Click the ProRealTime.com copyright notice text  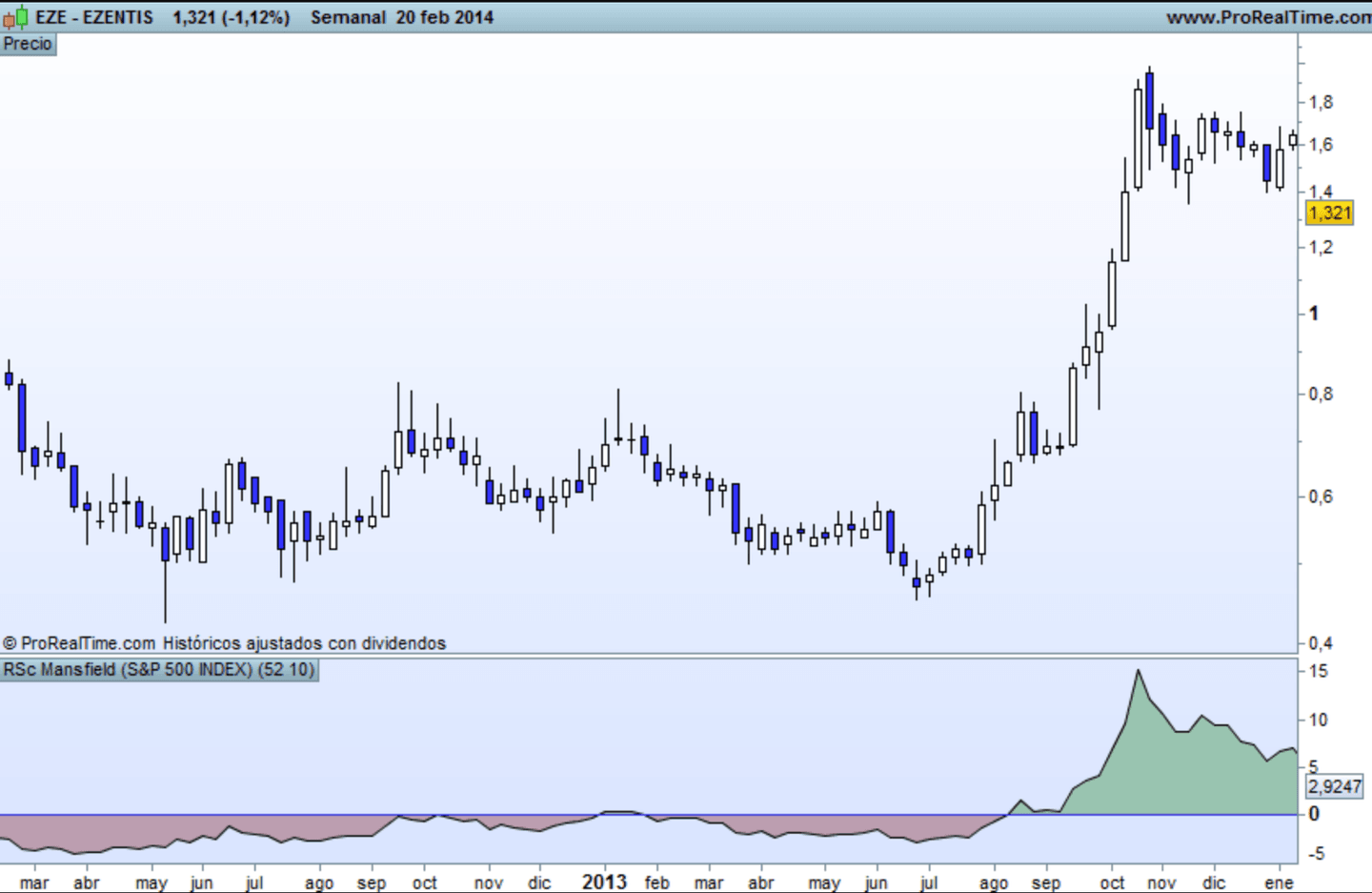tap(224, 643)
